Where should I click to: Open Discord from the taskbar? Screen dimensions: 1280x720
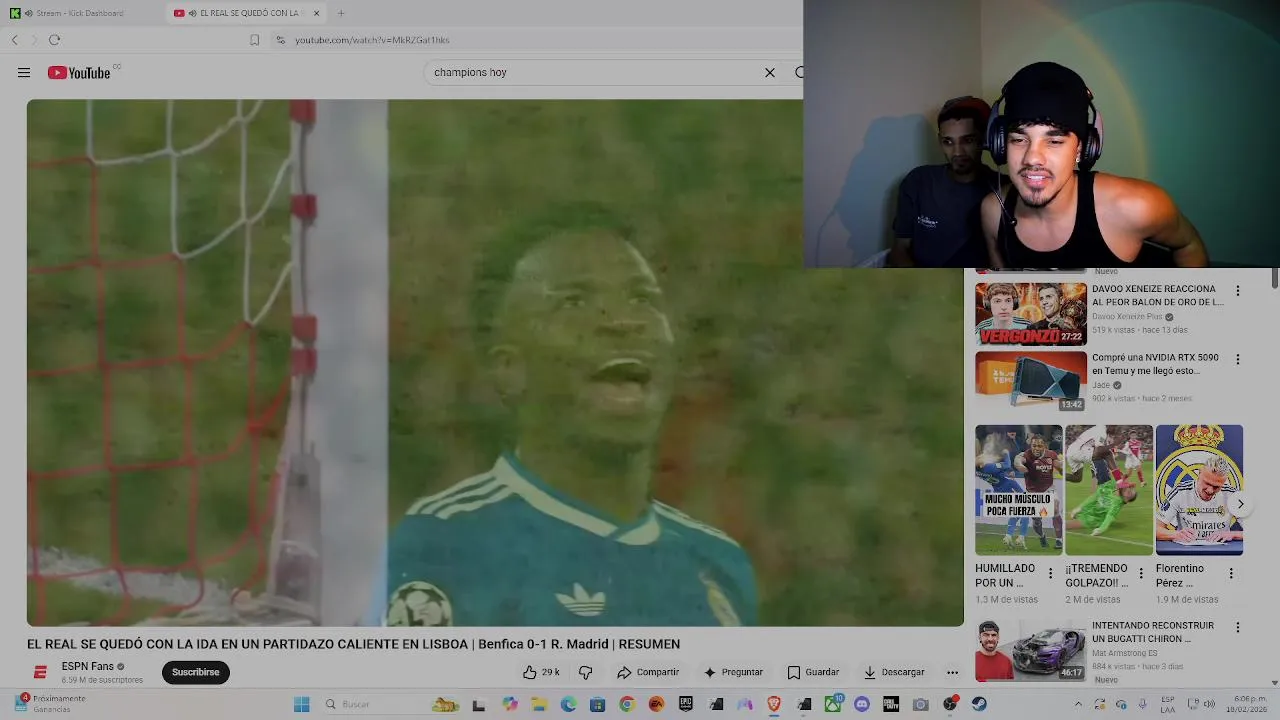[x=862, y=704]
